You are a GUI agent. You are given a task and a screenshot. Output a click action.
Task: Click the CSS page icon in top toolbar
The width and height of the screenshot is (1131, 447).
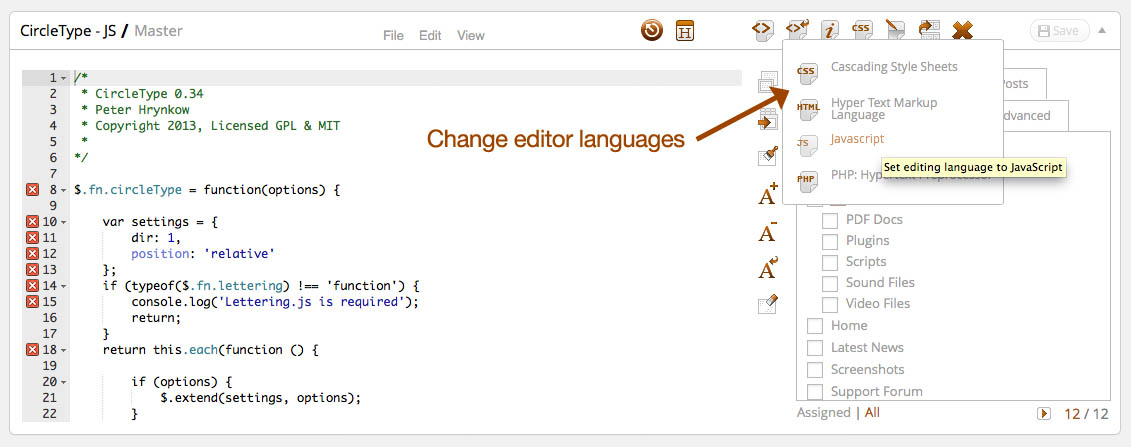[861, 30]
